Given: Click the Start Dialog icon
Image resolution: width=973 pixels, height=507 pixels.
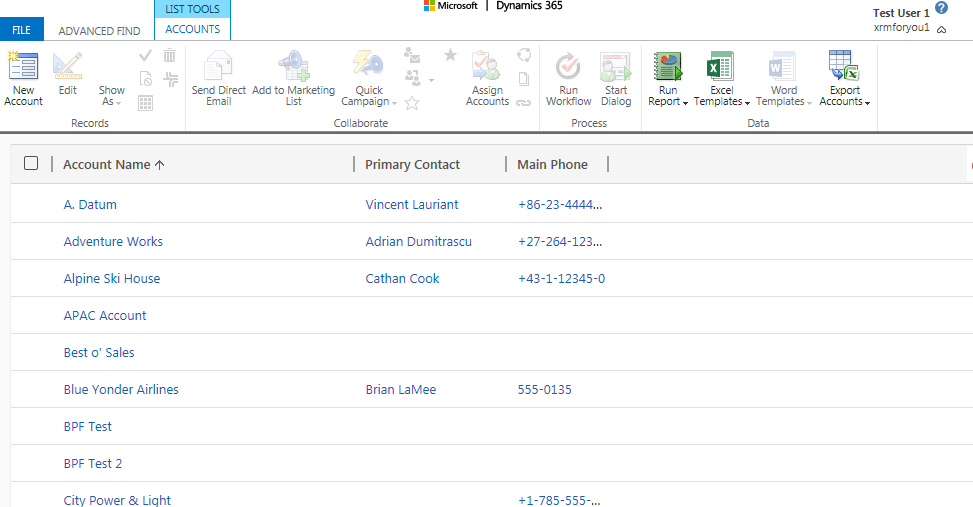Looking at the screenshot, I should click(x=616, y=66).
